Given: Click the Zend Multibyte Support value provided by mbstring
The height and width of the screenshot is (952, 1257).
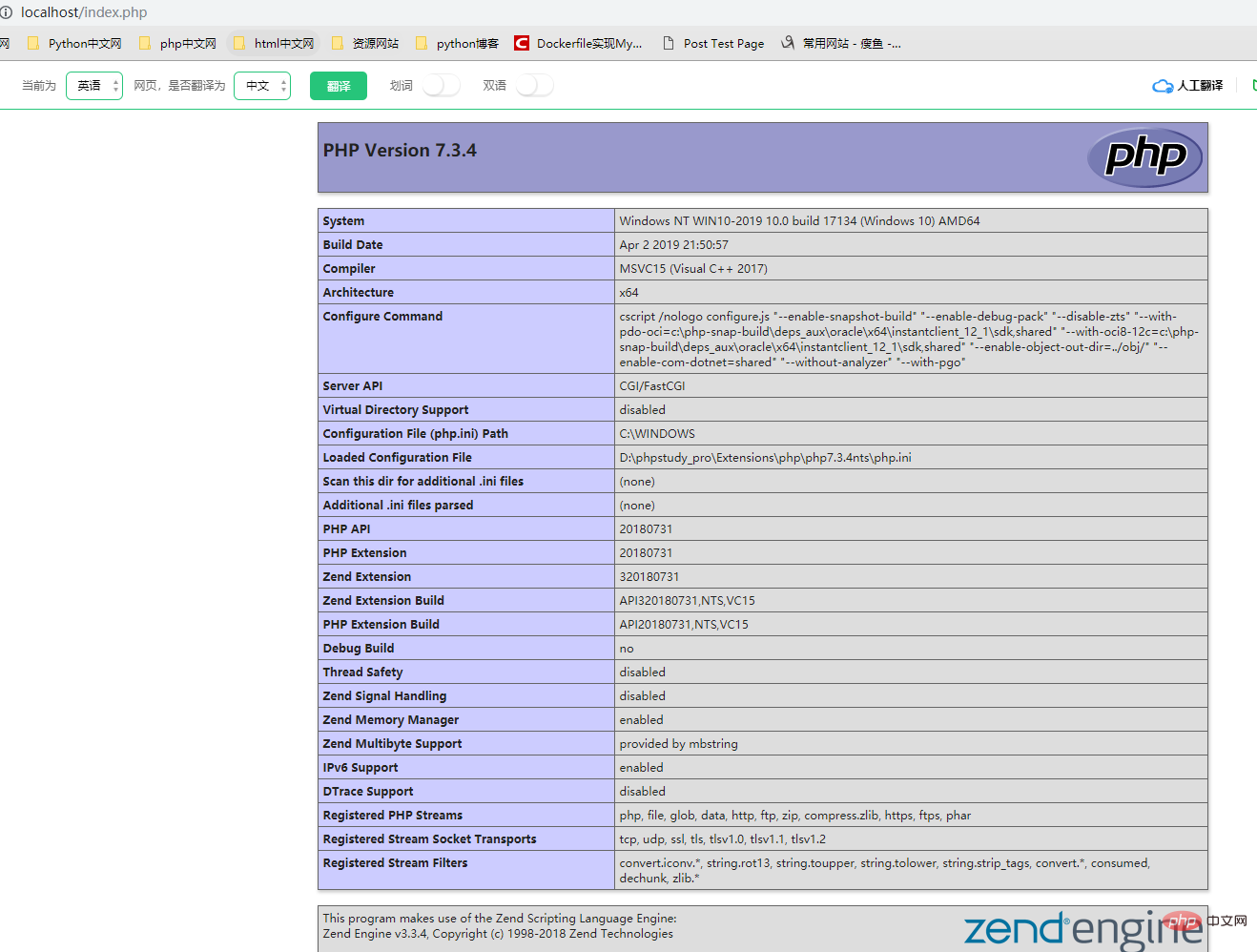Looking at the screenshot, I should click(x=678, y=743).
